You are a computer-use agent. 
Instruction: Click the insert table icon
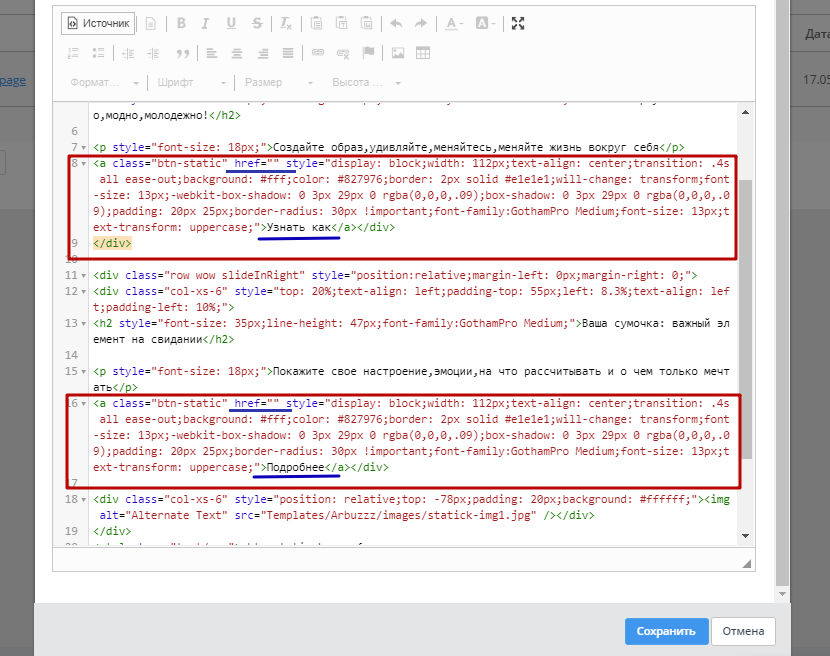pyautogui.click(x=423, y=53)
